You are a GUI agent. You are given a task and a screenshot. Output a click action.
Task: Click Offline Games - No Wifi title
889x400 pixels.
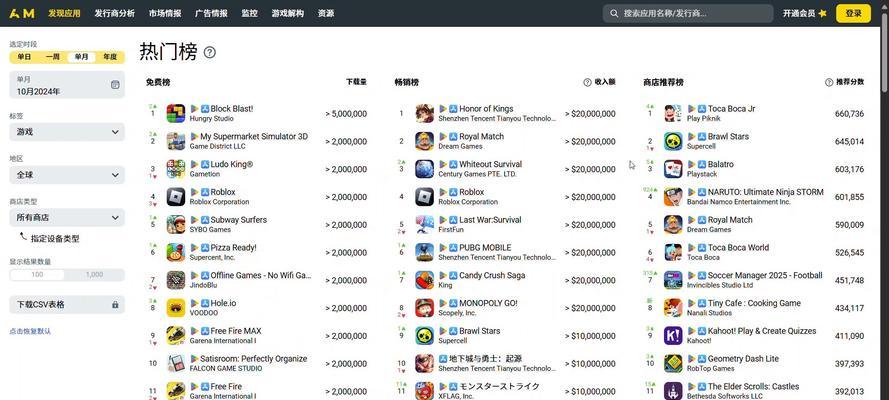click(x=261, y=275)
